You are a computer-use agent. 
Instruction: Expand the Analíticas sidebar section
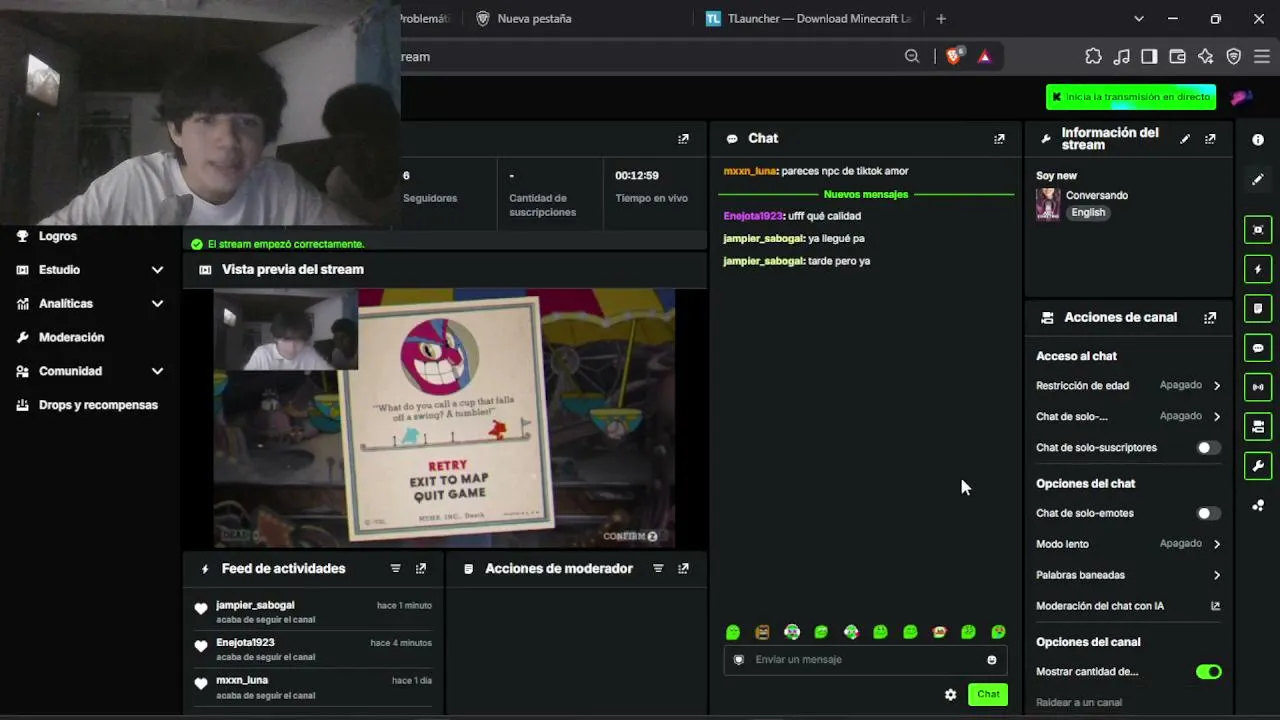(x=157, y=304)
